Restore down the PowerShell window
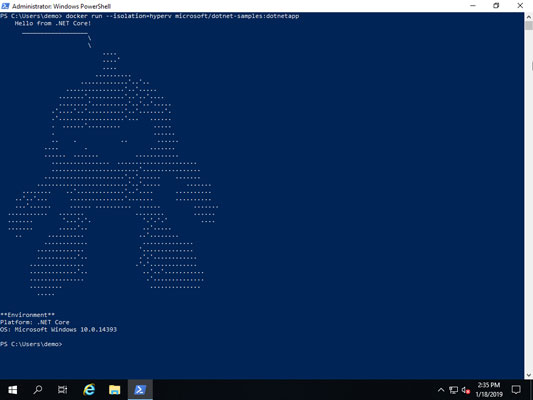Viewport: 533px width, 400px height. [496, 6]
